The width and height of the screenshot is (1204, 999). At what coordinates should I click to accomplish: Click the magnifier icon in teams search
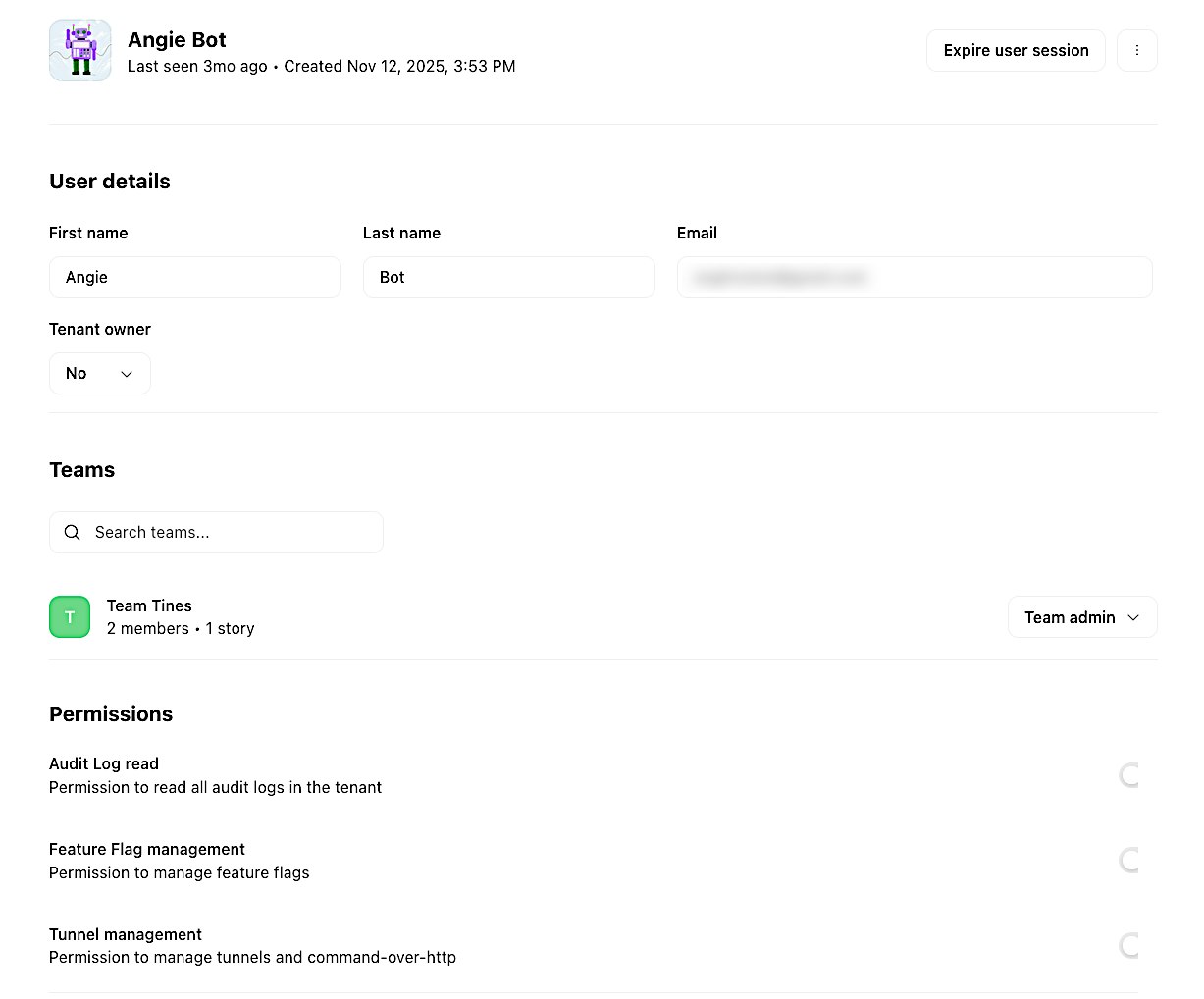pos(72,532)
